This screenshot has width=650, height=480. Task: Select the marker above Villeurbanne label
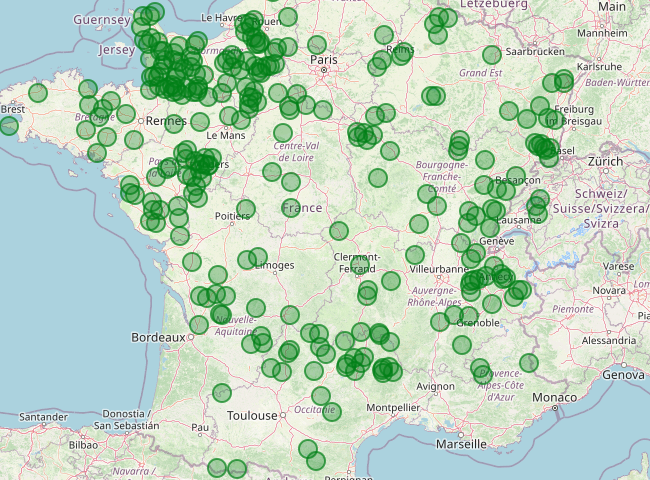click(416, 255)
